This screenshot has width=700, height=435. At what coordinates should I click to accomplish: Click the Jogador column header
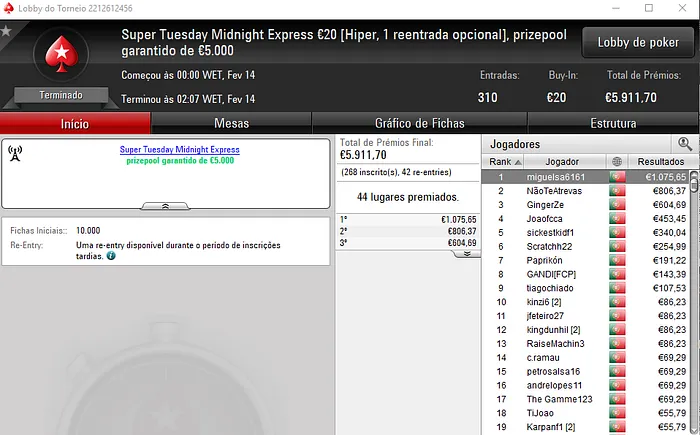tap(562, 161)
